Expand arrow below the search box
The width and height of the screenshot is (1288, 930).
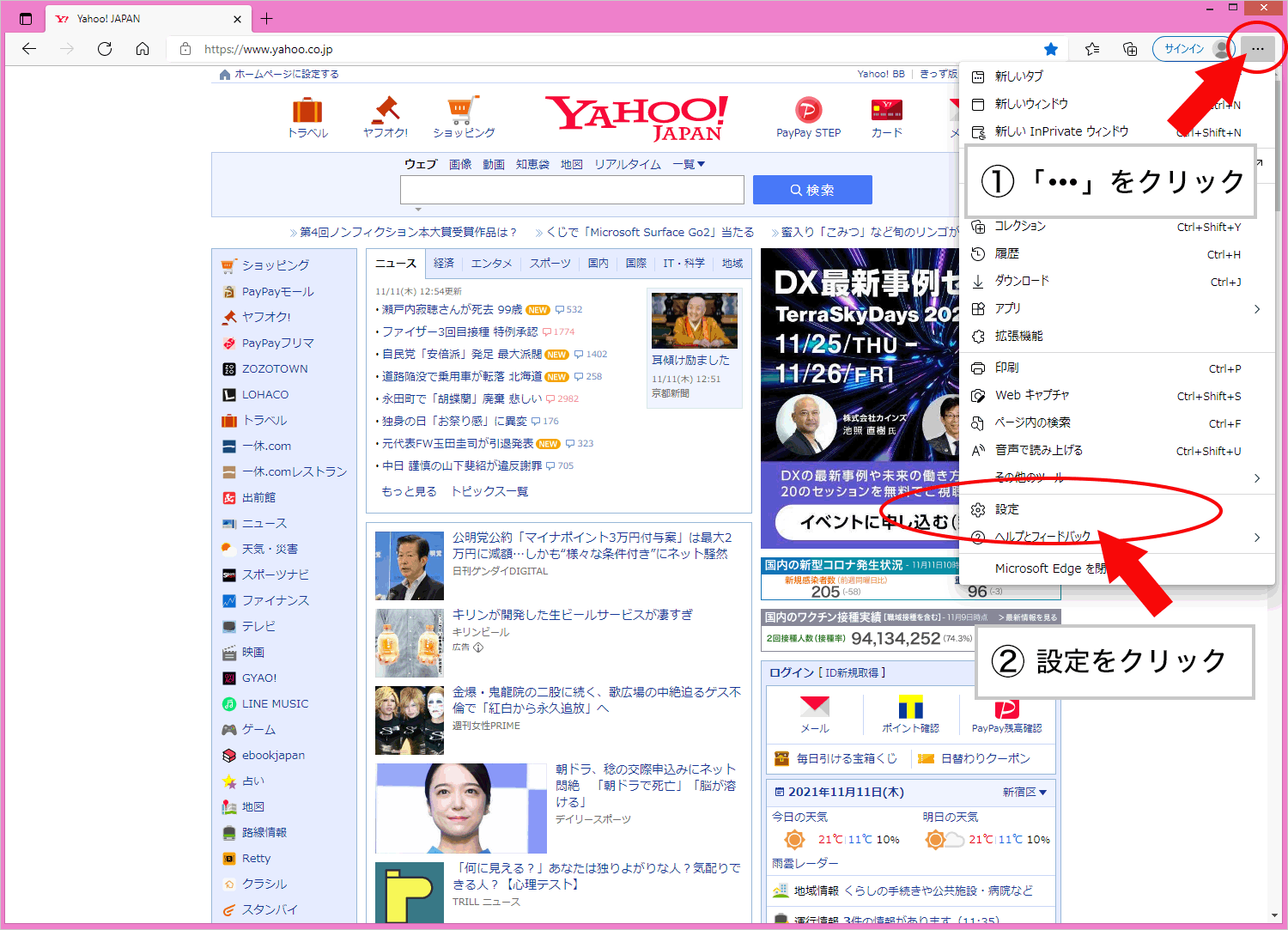[x=418, y=209]
